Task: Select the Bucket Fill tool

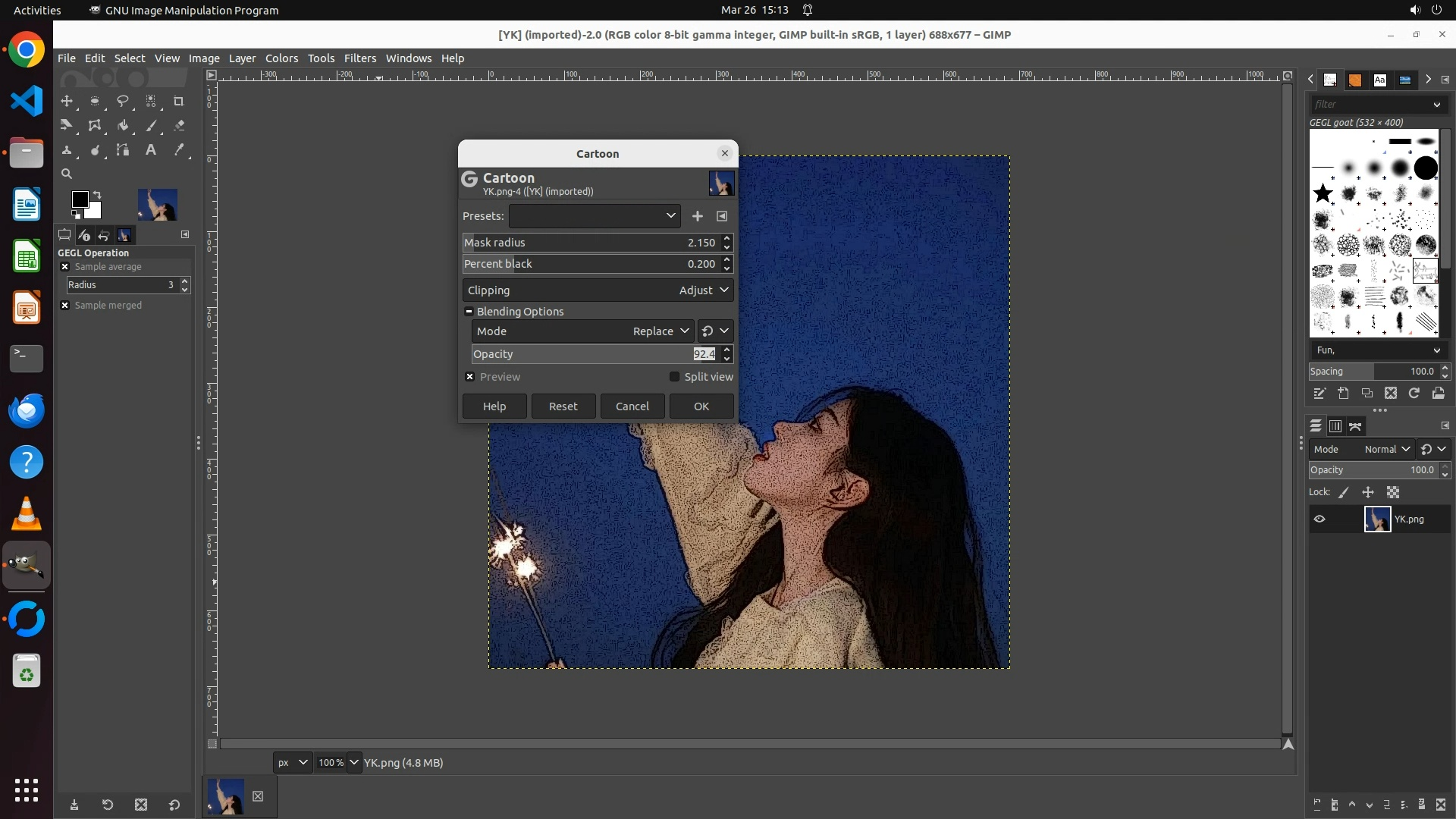Action: [122, 126]
